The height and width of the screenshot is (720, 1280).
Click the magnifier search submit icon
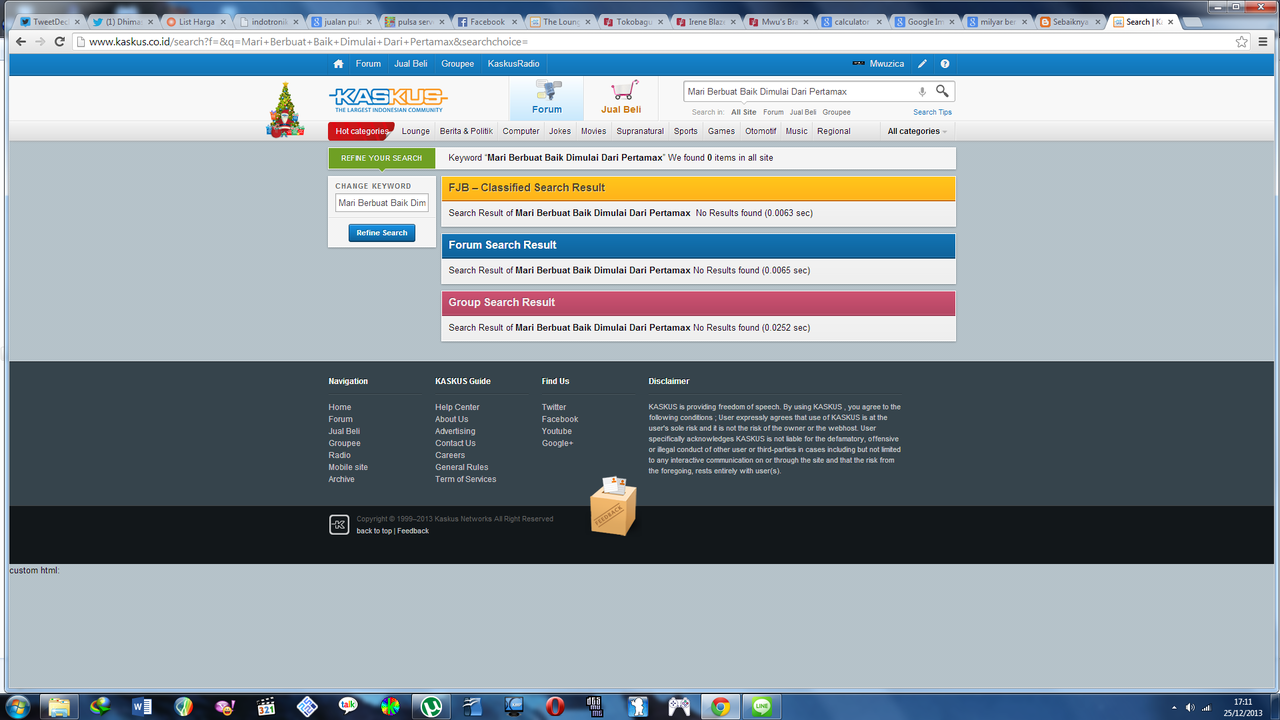coord(942,91)
